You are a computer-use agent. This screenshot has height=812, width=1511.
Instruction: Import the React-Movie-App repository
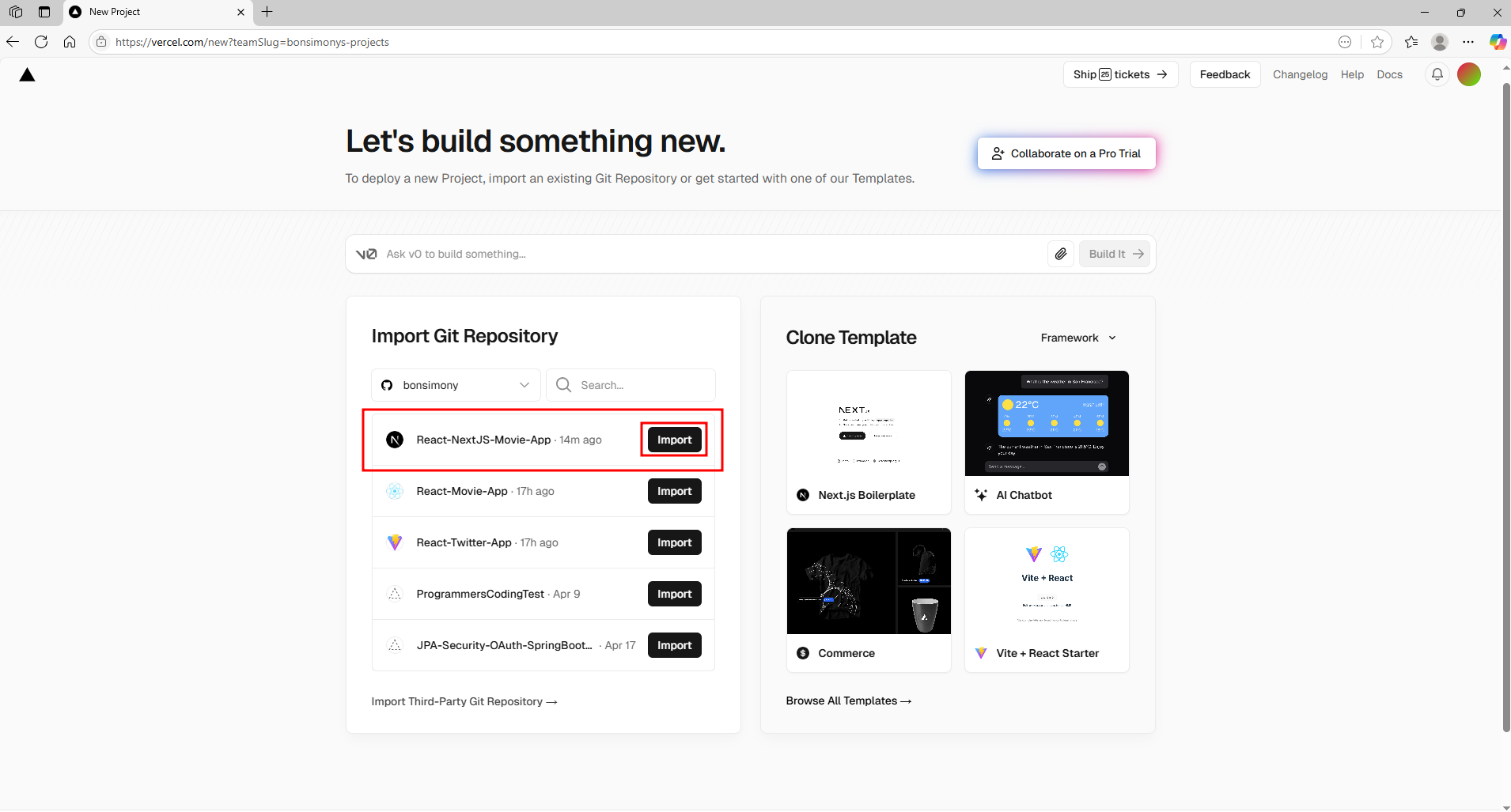tap(674, 491)
